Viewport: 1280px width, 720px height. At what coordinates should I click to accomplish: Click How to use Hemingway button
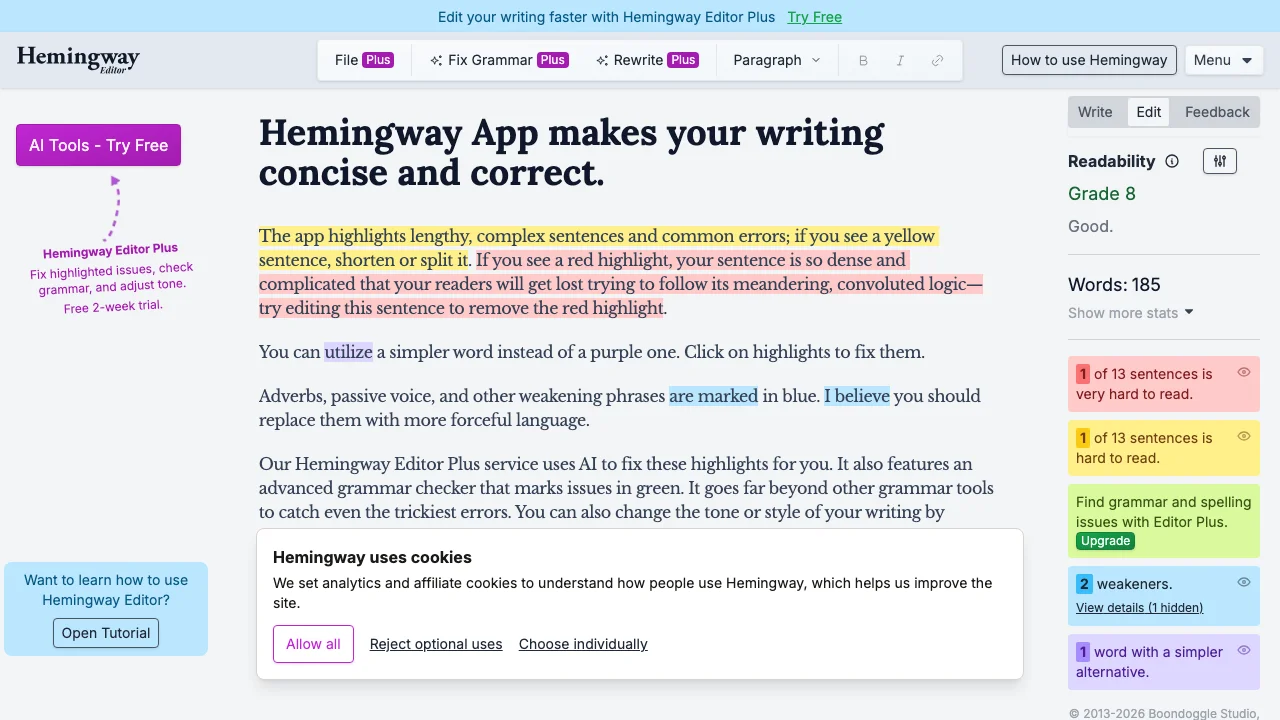[1089, 60]
